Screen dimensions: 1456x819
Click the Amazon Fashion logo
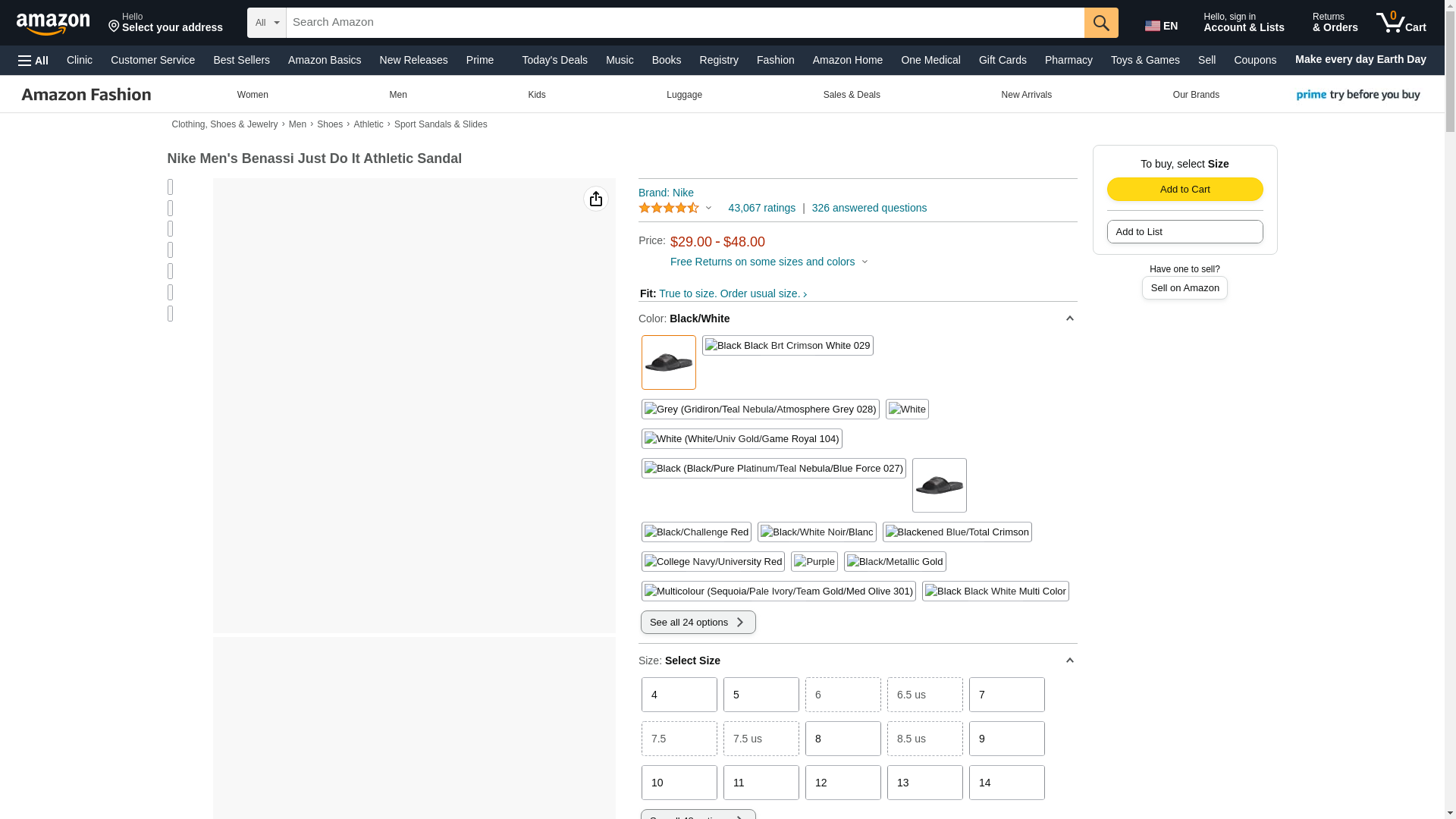86,95
